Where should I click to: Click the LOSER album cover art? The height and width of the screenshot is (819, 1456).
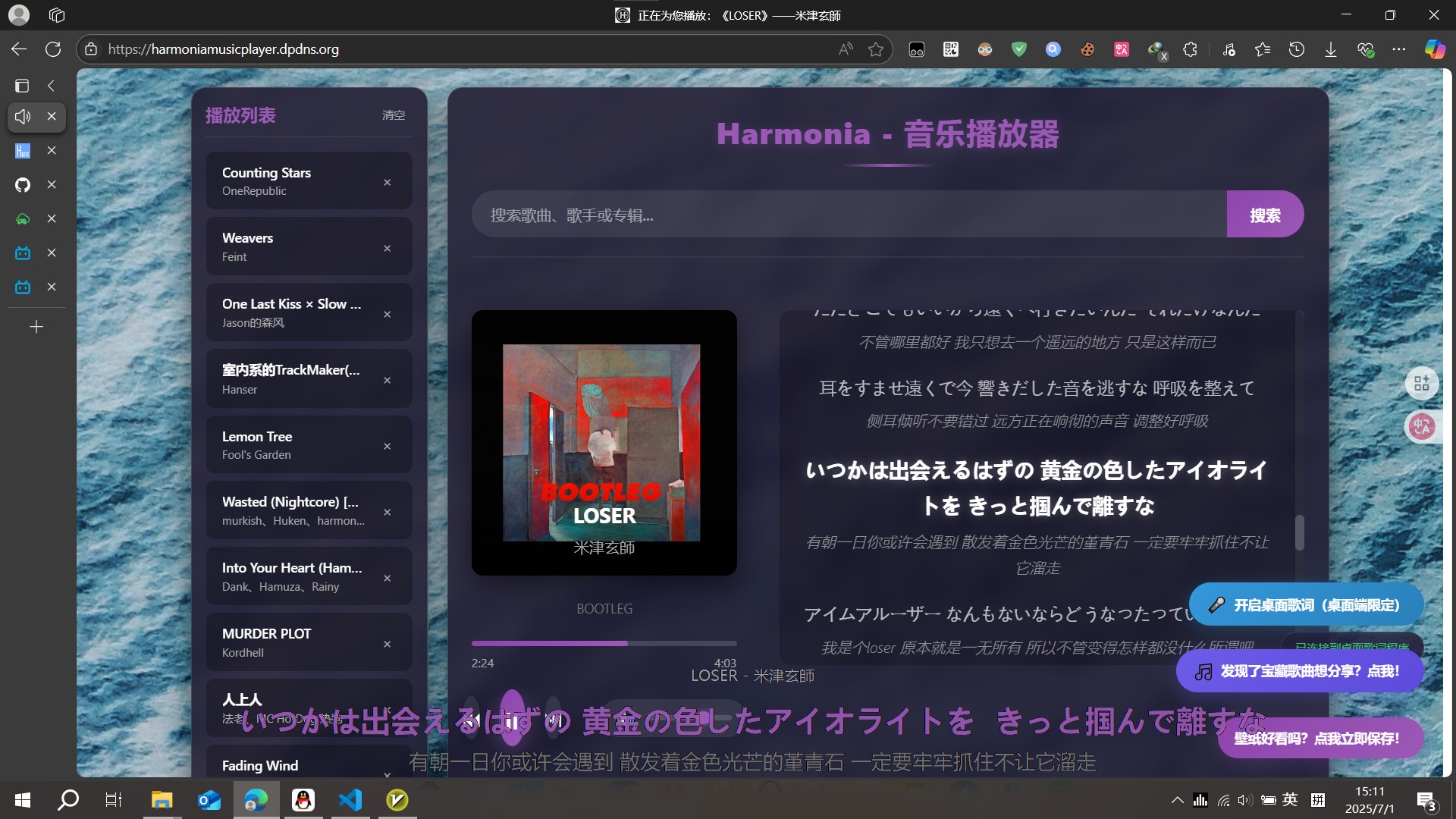pyautogui.click(x=604, y=443)
